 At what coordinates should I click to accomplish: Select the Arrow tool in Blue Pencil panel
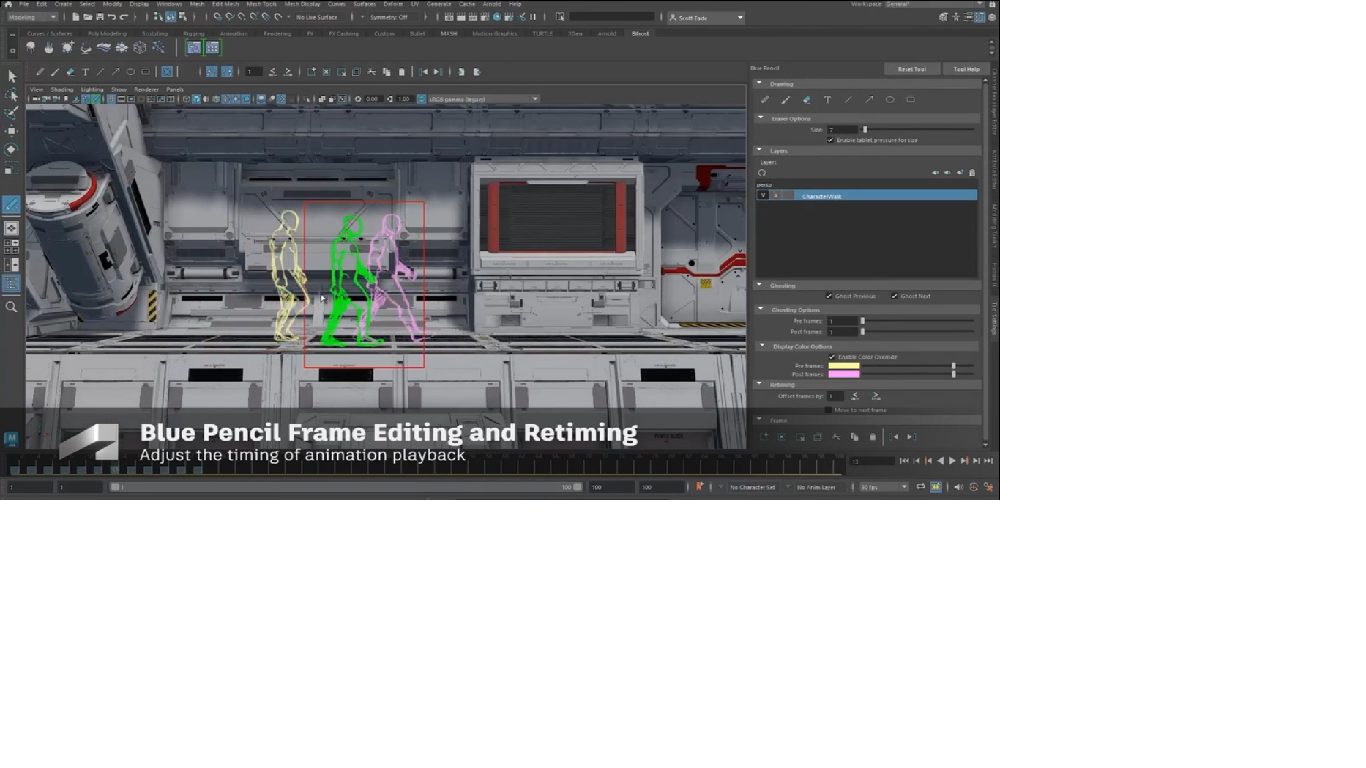click(869, 100)
